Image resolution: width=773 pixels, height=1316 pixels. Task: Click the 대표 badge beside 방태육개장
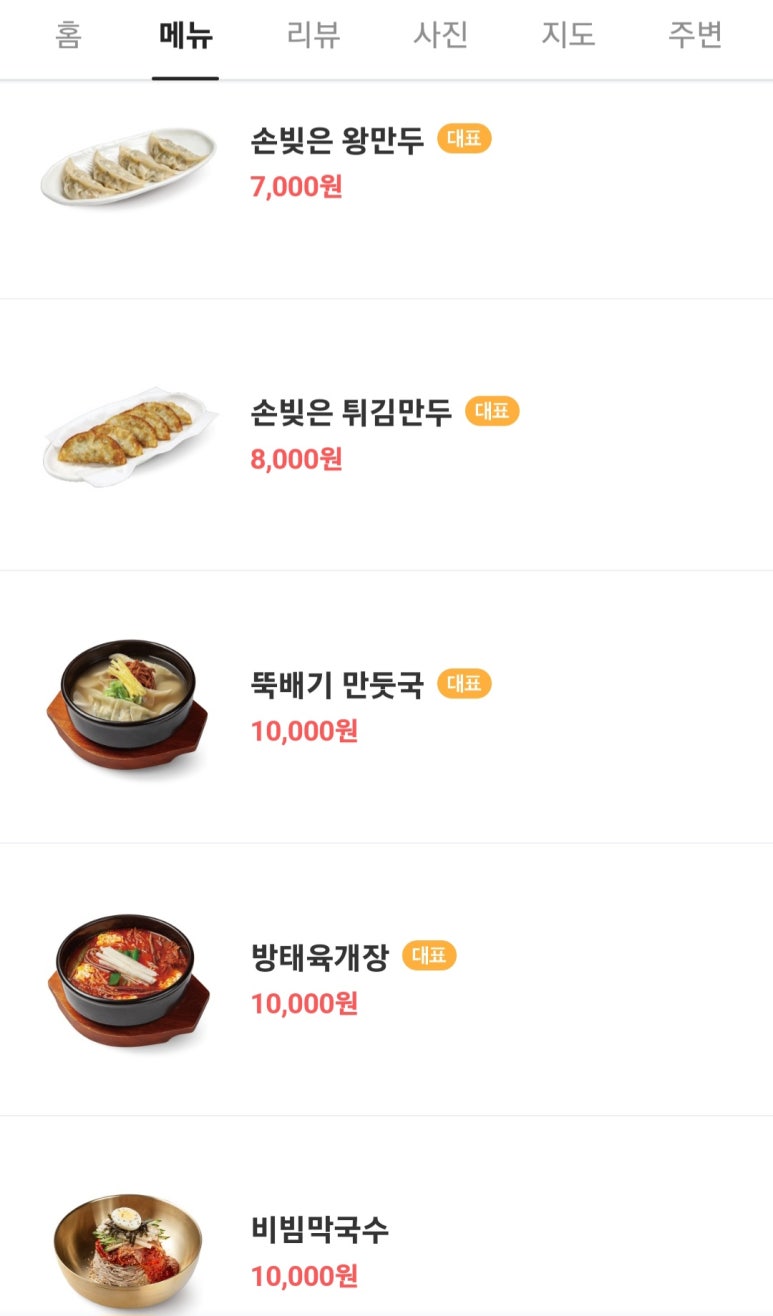pos(429,956)
